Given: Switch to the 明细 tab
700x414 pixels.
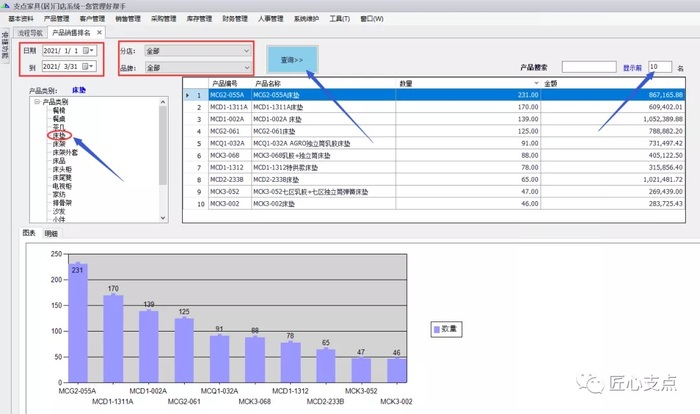Looking at the screenshot, I should [x=51, y=233].
